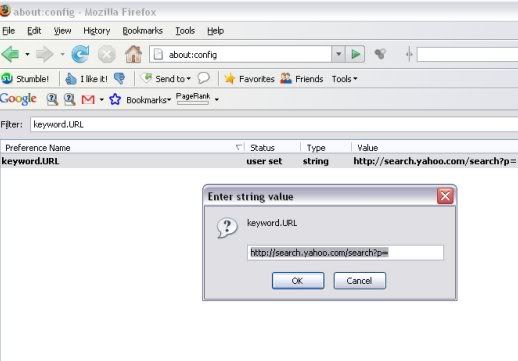518x361 pixels.
Task: Reload the page with the blue Refresh icon
Action: click(80, 54)
